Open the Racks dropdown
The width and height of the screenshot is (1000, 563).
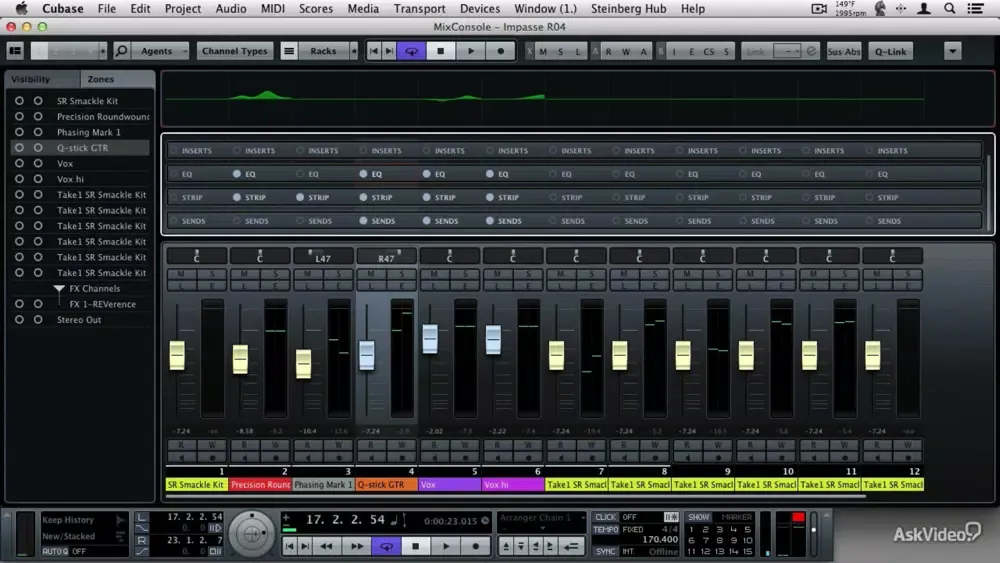(323, 51)
